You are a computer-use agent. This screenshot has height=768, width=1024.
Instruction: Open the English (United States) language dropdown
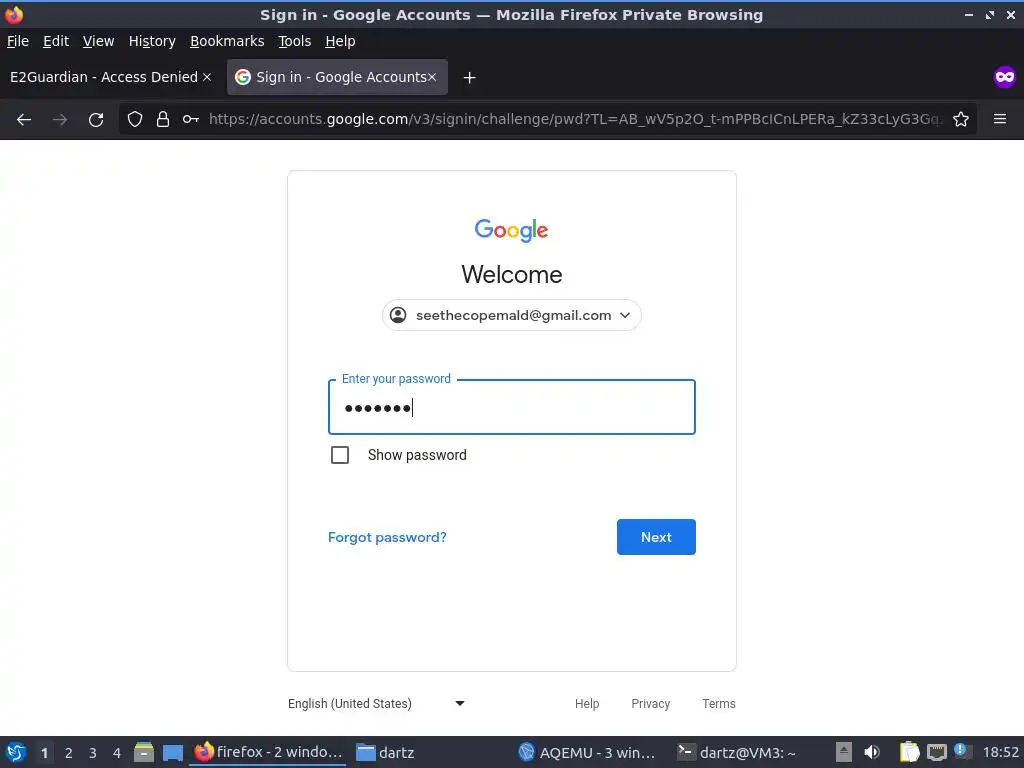(376, 703)
